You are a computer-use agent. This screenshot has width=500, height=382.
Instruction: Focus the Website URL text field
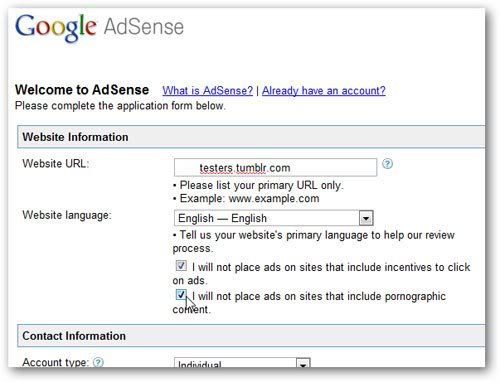tap(275, 167)
